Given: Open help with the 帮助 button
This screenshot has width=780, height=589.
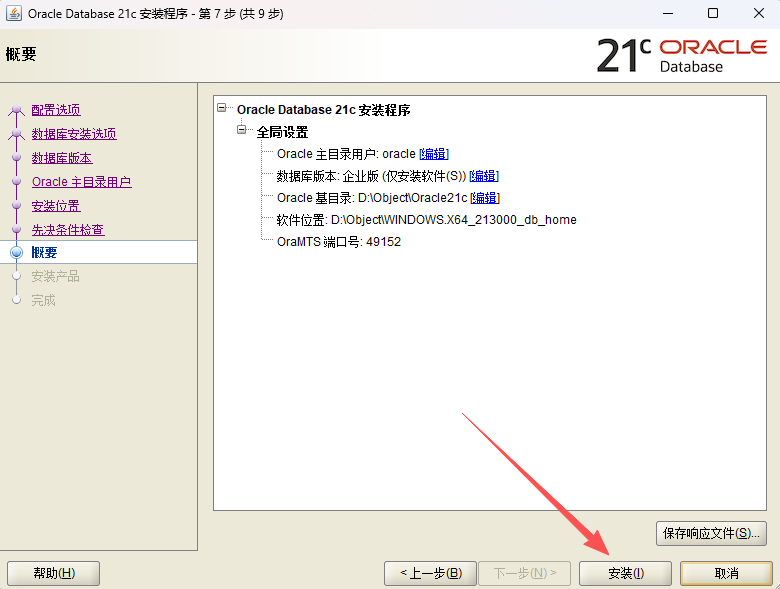Looking at the screenshot, I should pyautogui.click(x=53, y=573).
